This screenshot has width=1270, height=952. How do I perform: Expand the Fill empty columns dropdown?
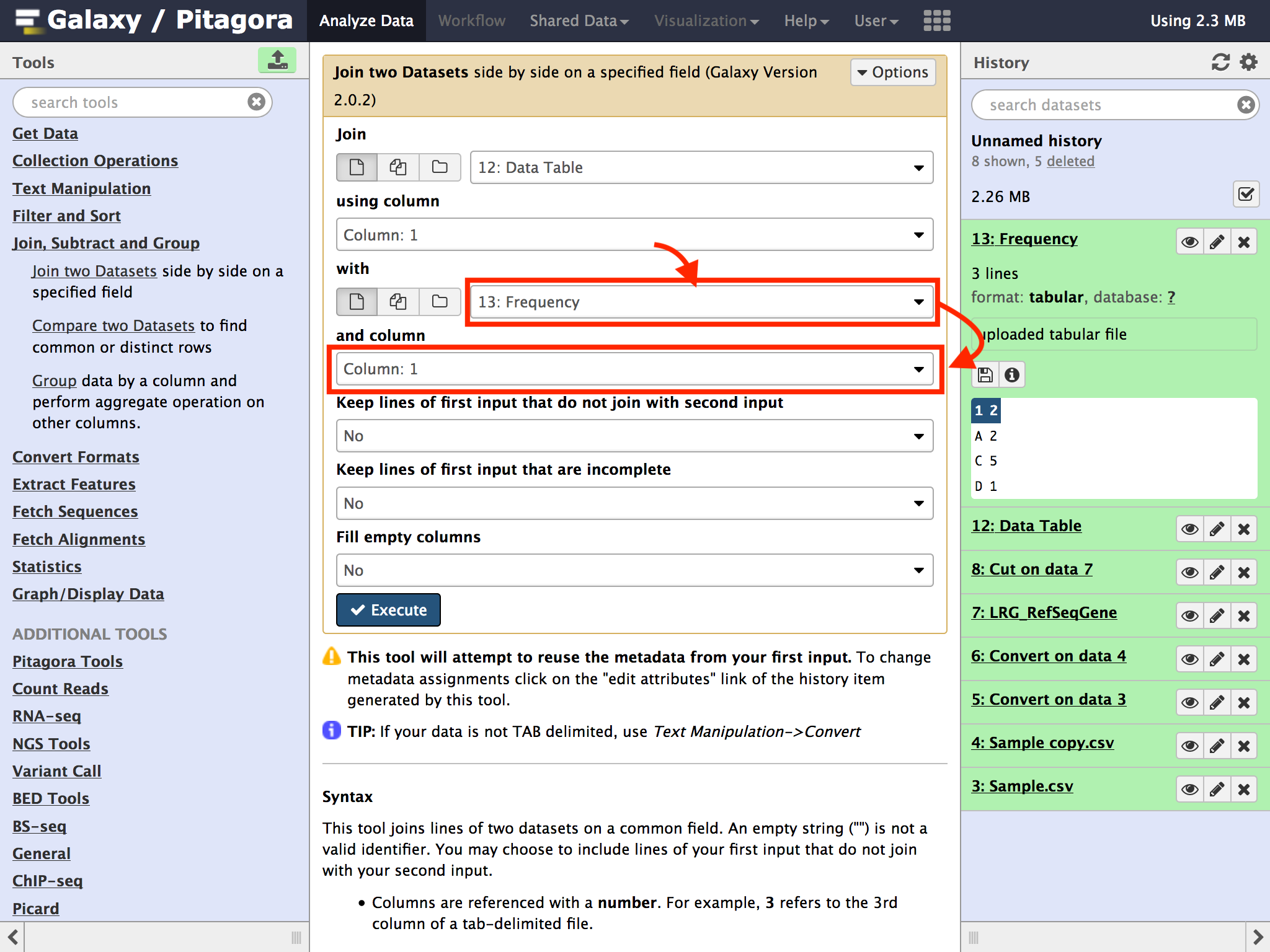[x=634, y=570]
